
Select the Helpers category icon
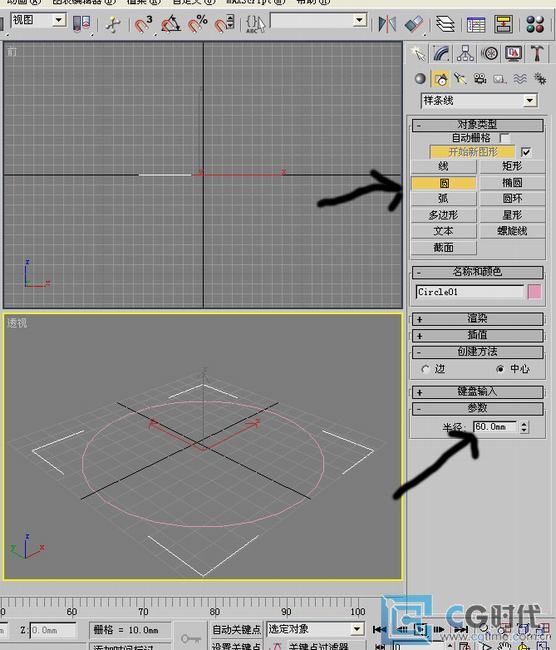(500, 79)
